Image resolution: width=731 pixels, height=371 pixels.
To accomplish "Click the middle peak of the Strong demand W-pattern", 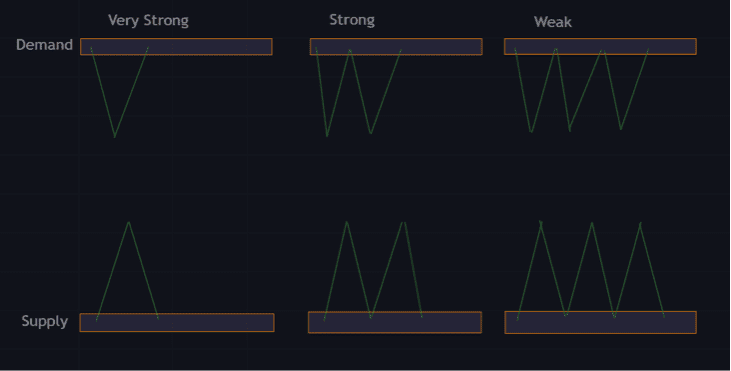I will point(350,50).
